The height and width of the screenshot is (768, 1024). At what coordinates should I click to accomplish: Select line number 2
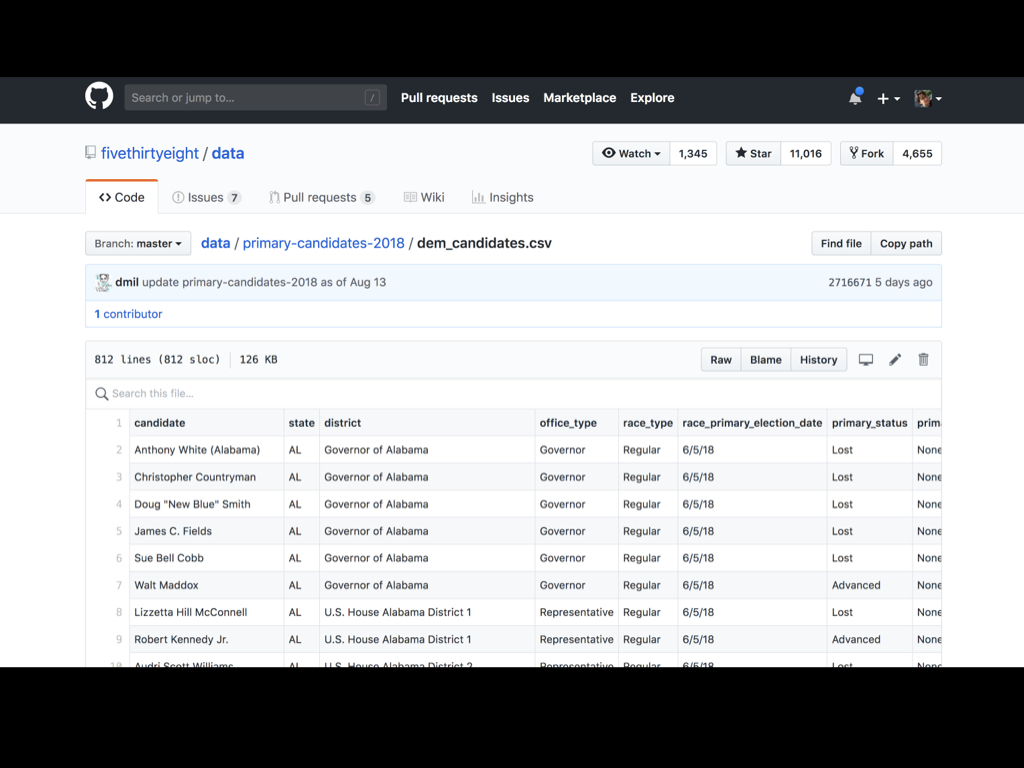click(119, 450)
